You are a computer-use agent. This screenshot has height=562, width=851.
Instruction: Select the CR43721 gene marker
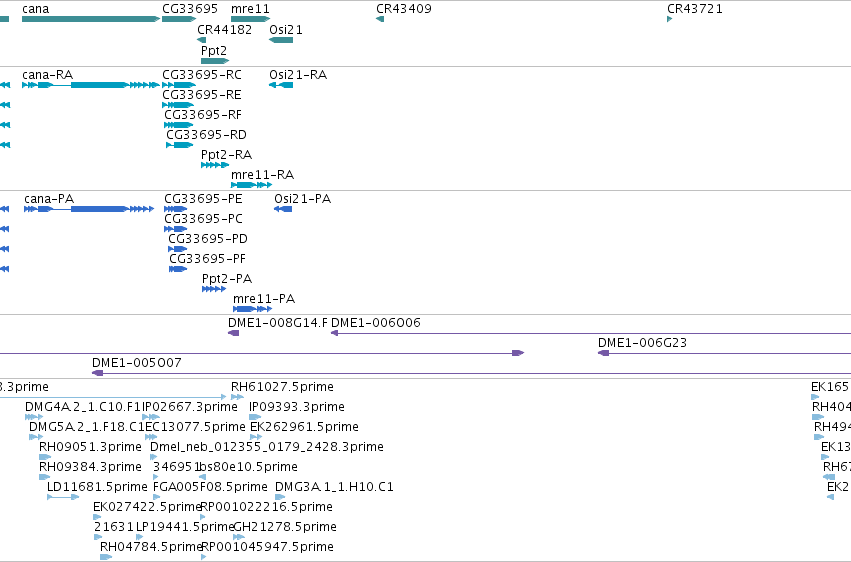pos(670,19)
